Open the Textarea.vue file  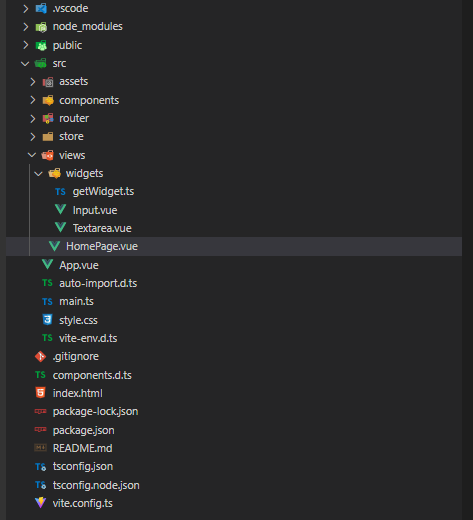102,228
